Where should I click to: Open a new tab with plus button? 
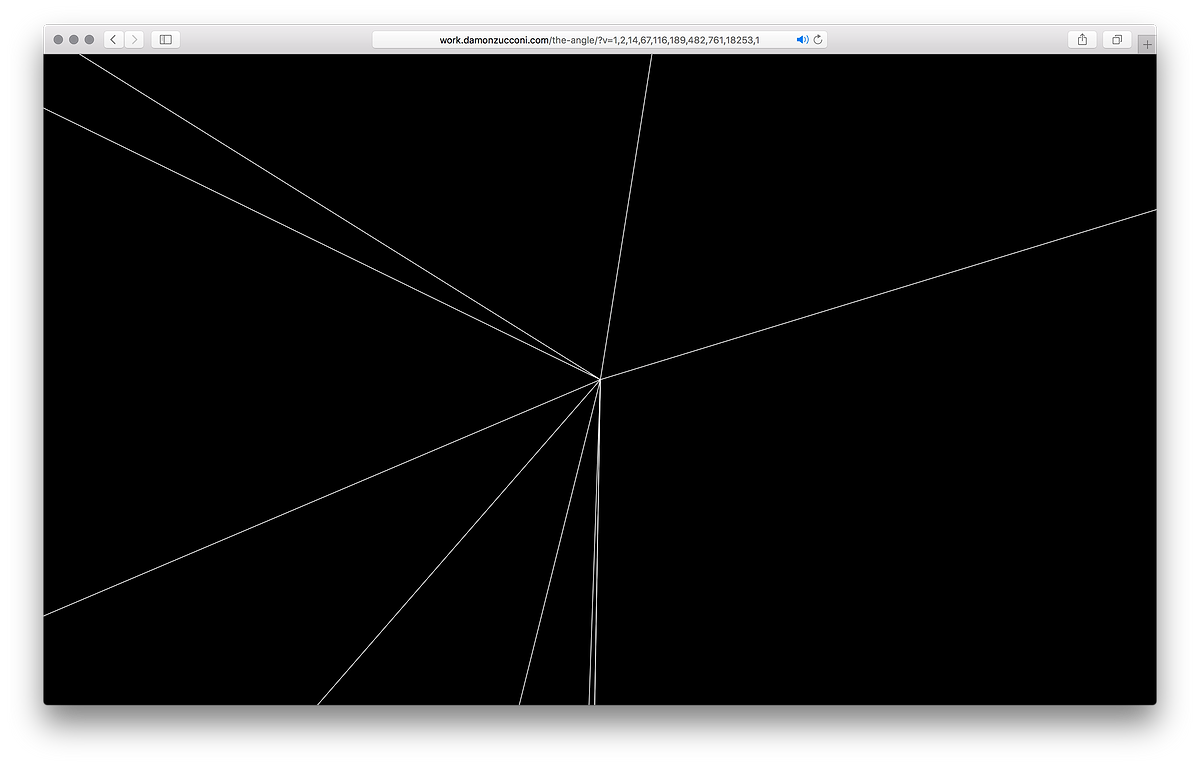(x=1147, y=45)
